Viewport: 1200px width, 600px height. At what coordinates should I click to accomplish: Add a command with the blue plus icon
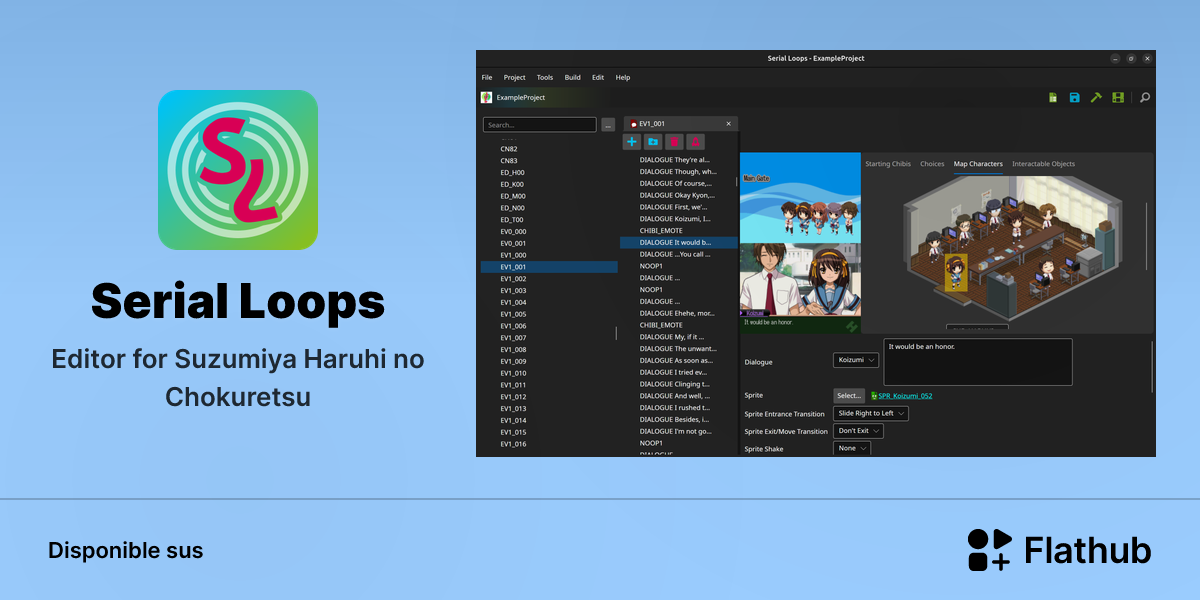[631, 142]
